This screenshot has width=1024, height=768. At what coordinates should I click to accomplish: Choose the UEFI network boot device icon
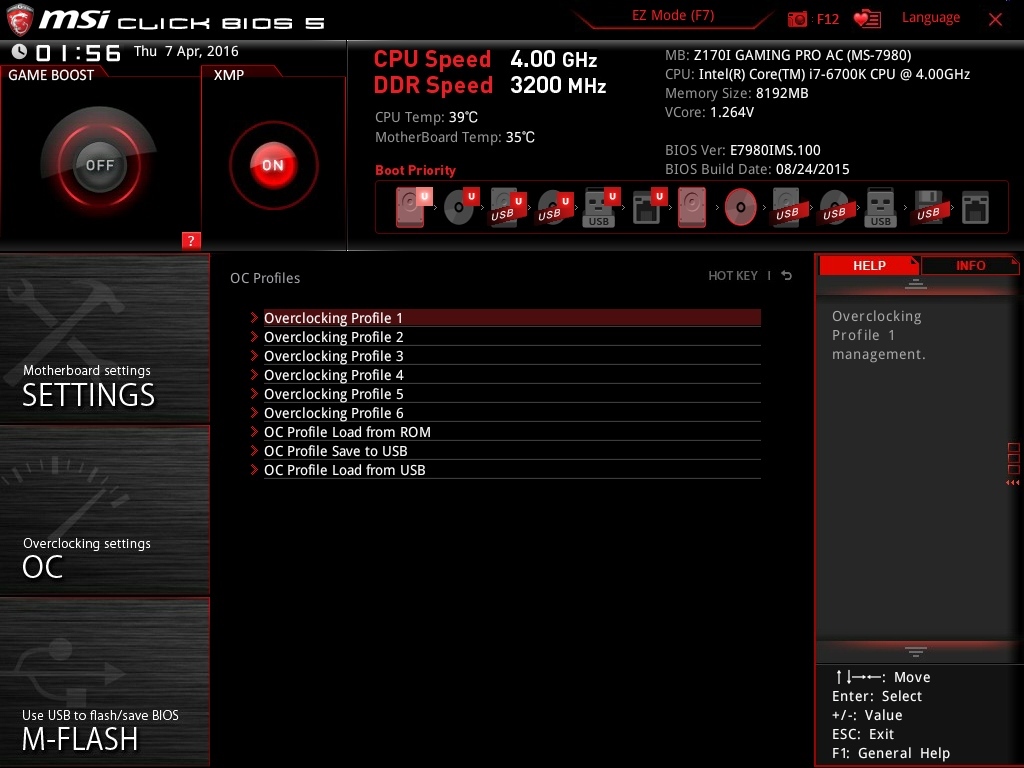coord(648,208)
